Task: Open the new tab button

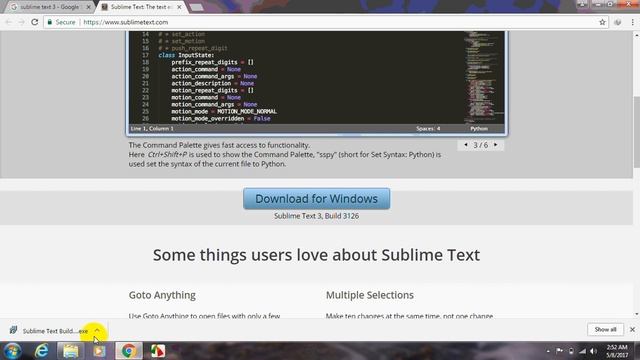Action: coord(197,7)
